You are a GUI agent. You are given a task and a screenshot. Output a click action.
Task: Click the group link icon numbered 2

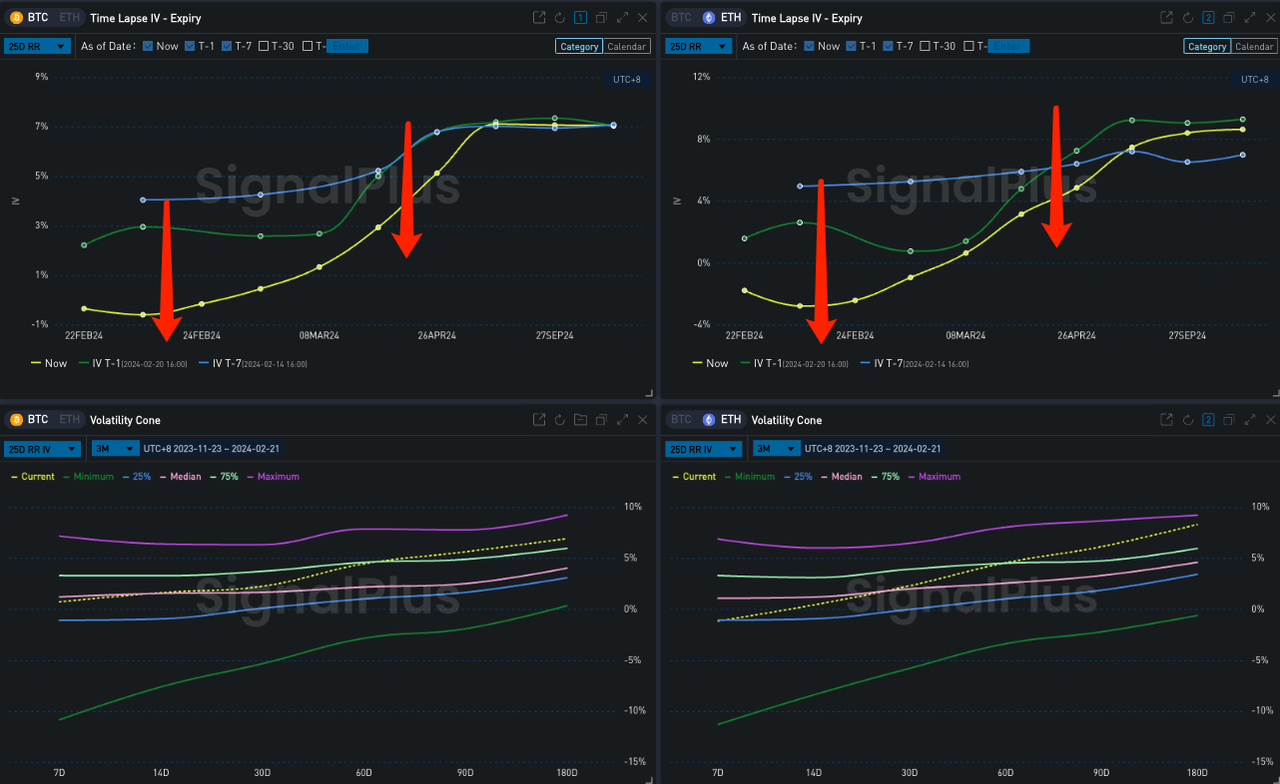(1208, 18)
